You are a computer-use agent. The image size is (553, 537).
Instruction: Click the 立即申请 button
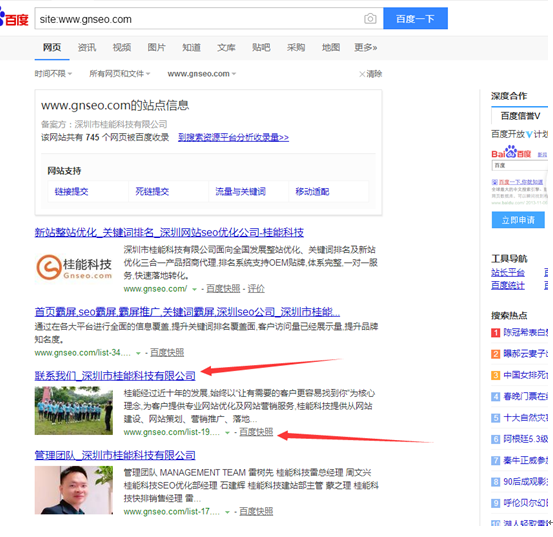coord(518,220)
